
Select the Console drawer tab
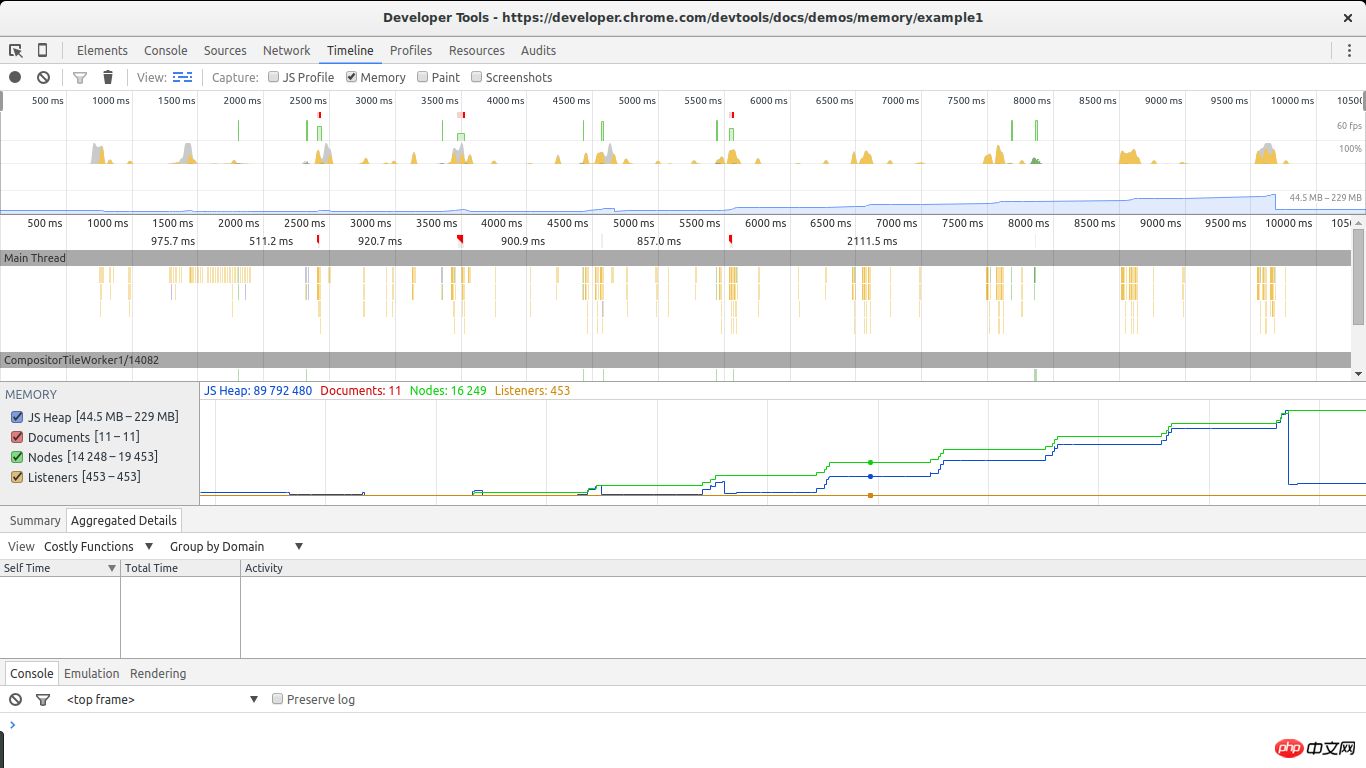31,673
